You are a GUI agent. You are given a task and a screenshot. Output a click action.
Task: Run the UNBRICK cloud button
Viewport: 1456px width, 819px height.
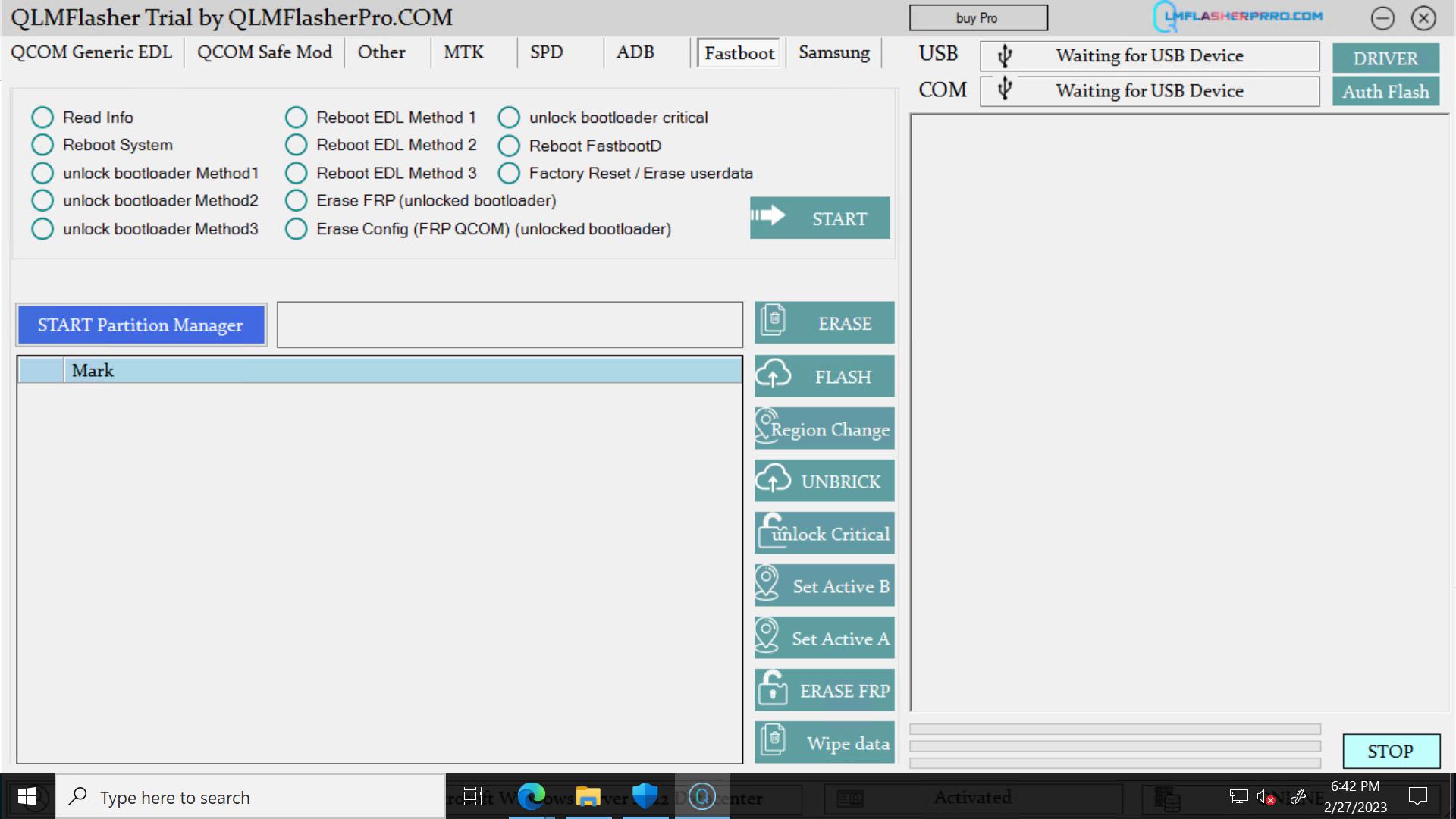pos(824,481)
